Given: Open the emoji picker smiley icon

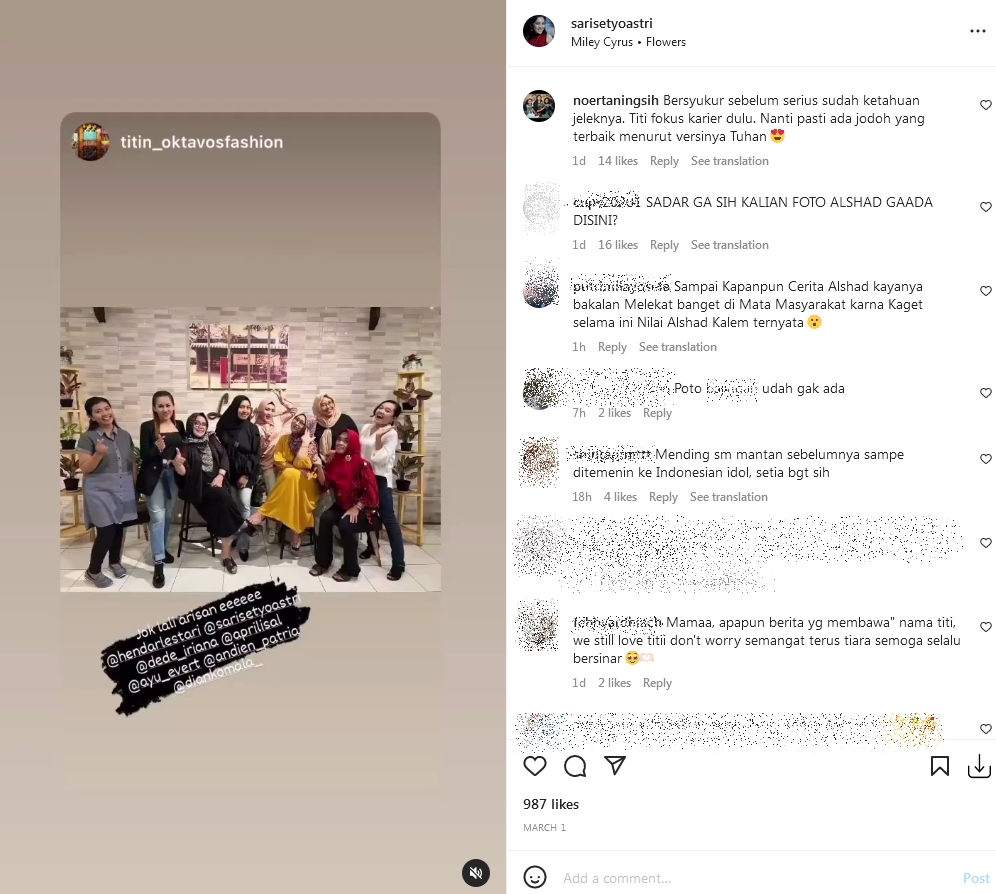Looking at the screenshot, I should pos(535,877).
